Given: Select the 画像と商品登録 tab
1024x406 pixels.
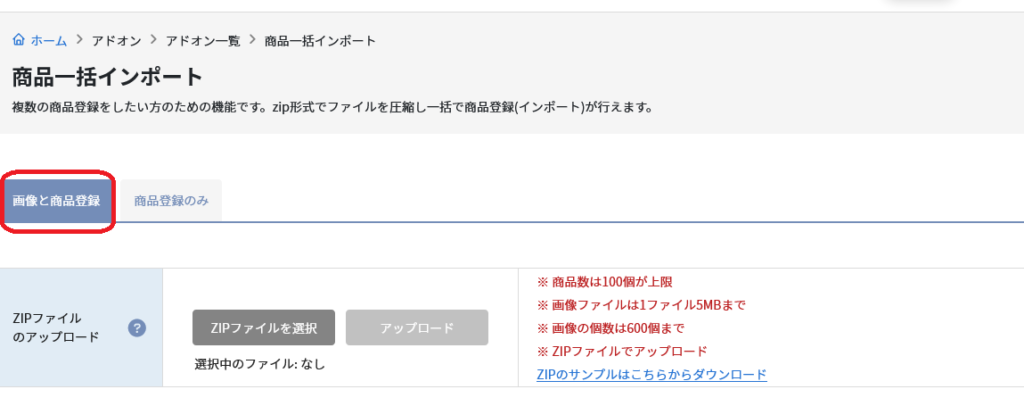Looking at the screenshot, I should (x=56, y=201).
